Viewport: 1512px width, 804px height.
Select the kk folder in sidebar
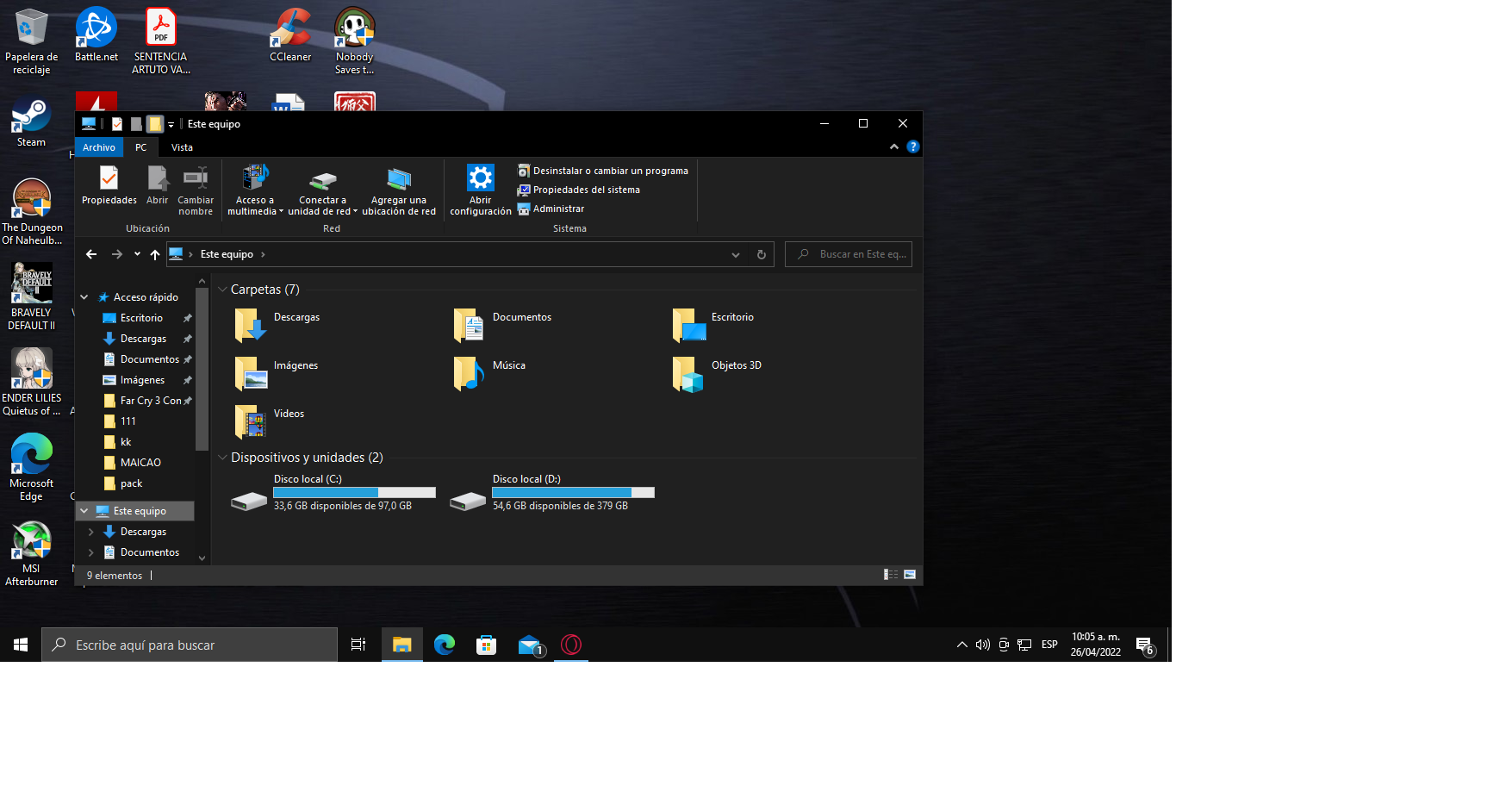[x=126, y=442]
